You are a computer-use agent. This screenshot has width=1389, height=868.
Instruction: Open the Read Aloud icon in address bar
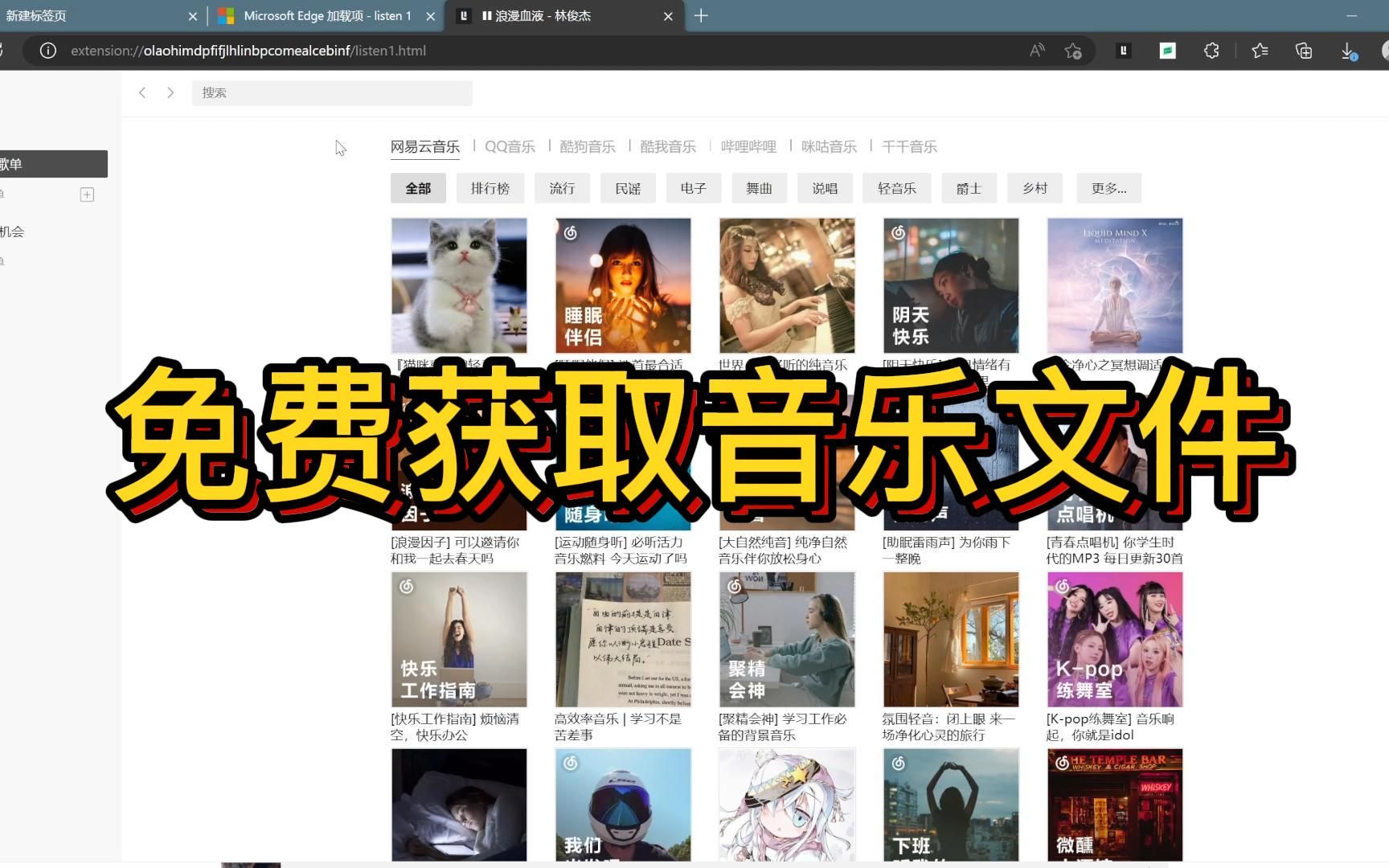(x=1037, y=51)
